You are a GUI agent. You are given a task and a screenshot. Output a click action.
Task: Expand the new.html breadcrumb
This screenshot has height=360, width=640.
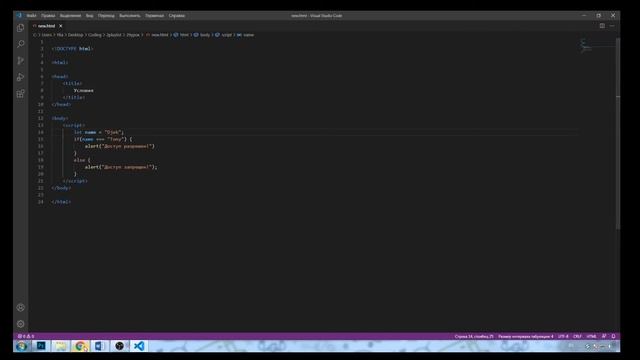click(158, 35)
